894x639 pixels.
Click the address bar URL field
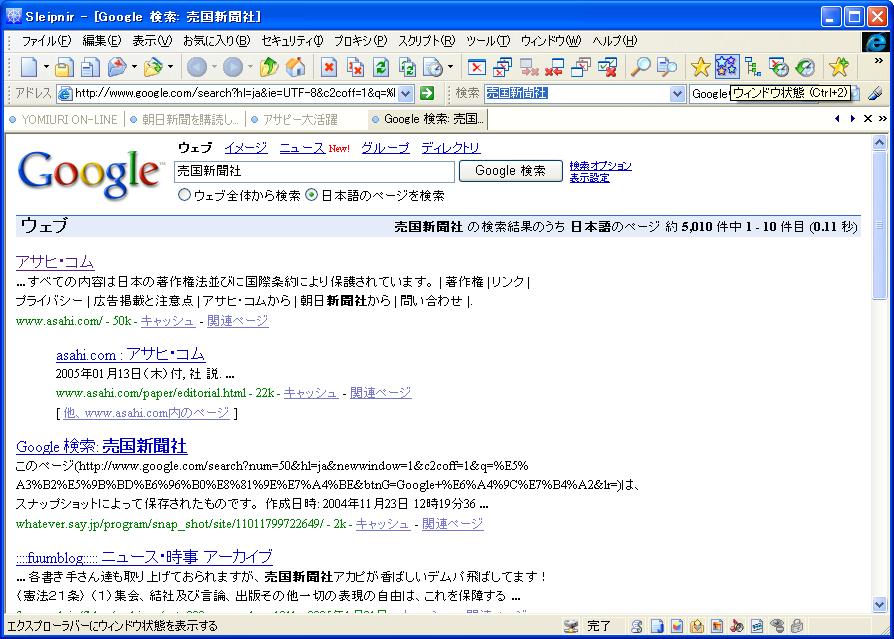click(x=235, y=93)
